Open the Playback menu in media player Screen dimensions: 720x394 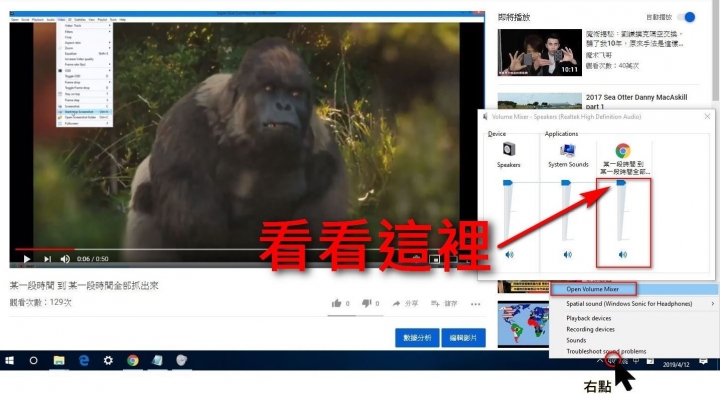(38, 20)
